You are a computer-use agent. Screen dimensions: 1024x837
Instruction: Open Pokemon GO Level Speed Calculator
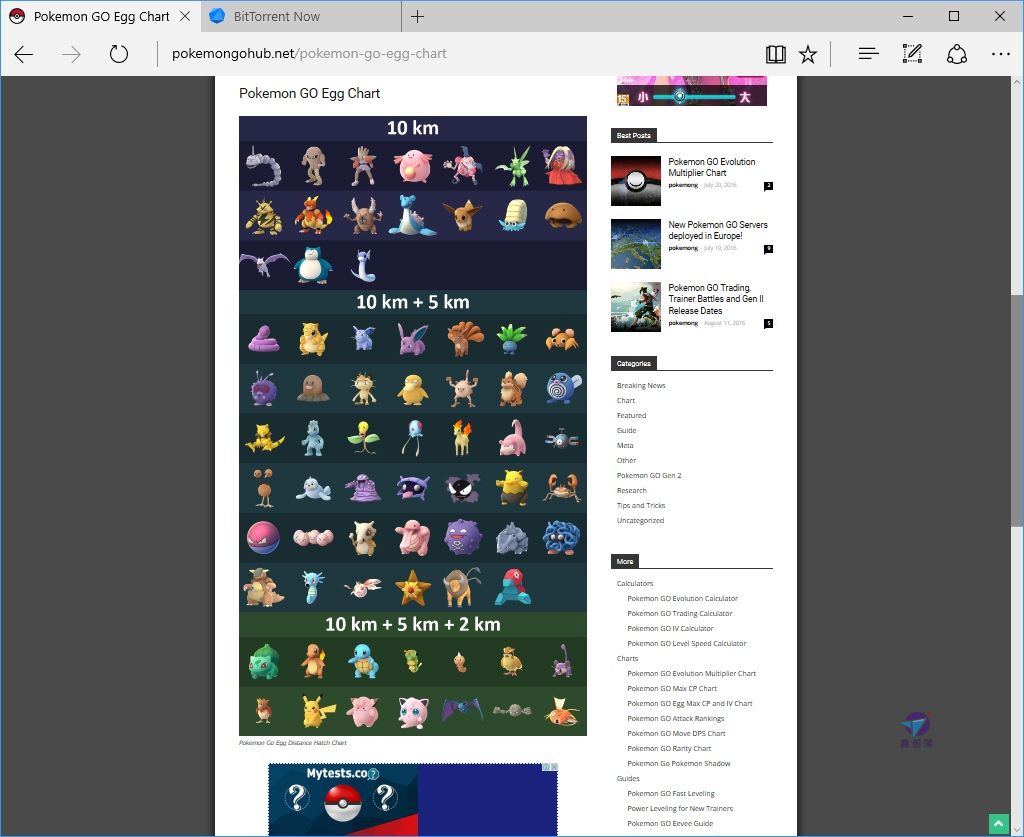click(686, 643)
